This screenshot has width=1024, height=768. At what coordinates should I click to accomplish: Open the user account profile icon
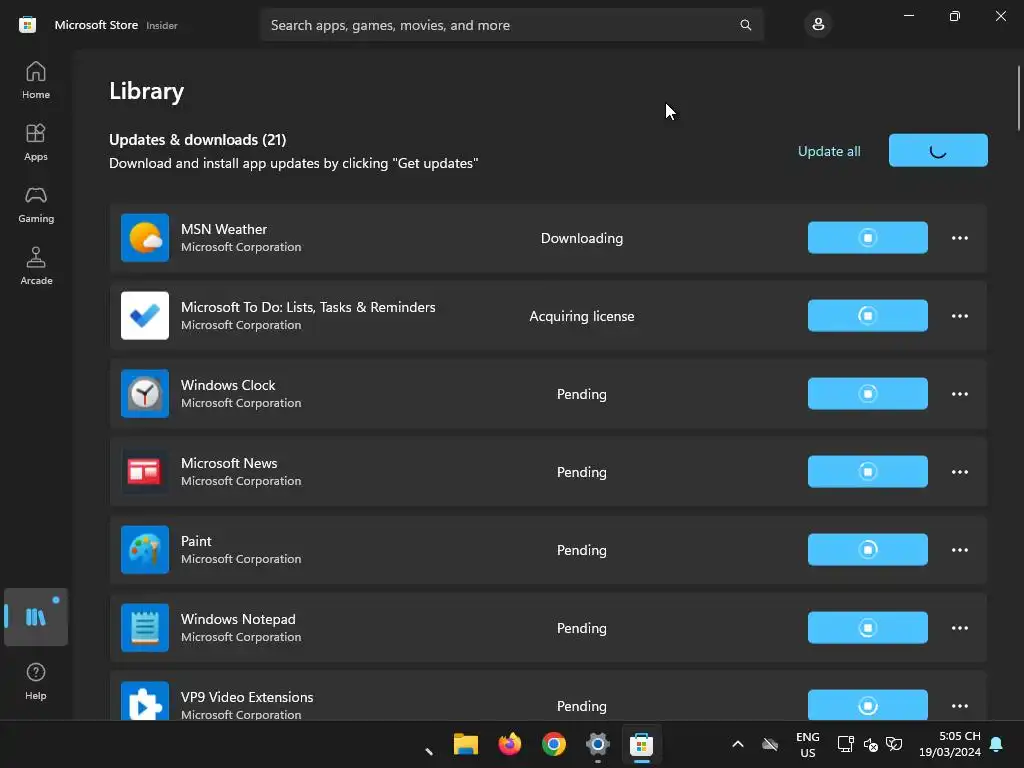pyautogui.click(x=818, y=25)
